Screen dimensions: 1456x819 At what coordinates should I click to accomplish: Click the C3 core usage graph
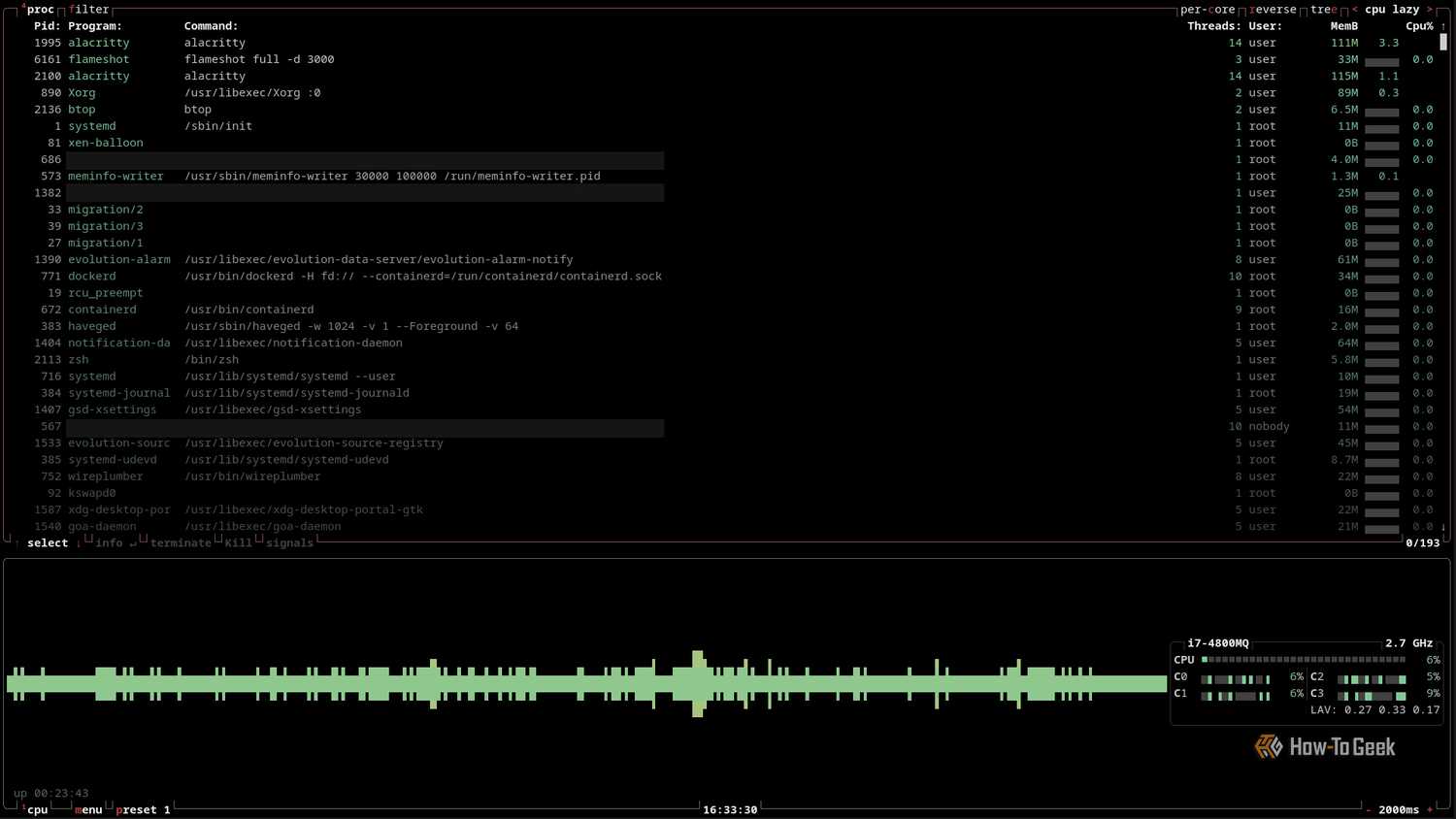[x=1373, y=695]
